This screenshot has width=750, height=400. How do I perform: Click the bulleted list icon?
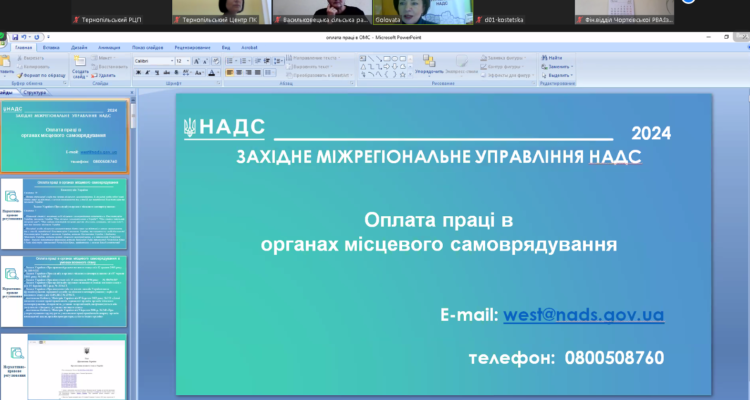(230, 60)
